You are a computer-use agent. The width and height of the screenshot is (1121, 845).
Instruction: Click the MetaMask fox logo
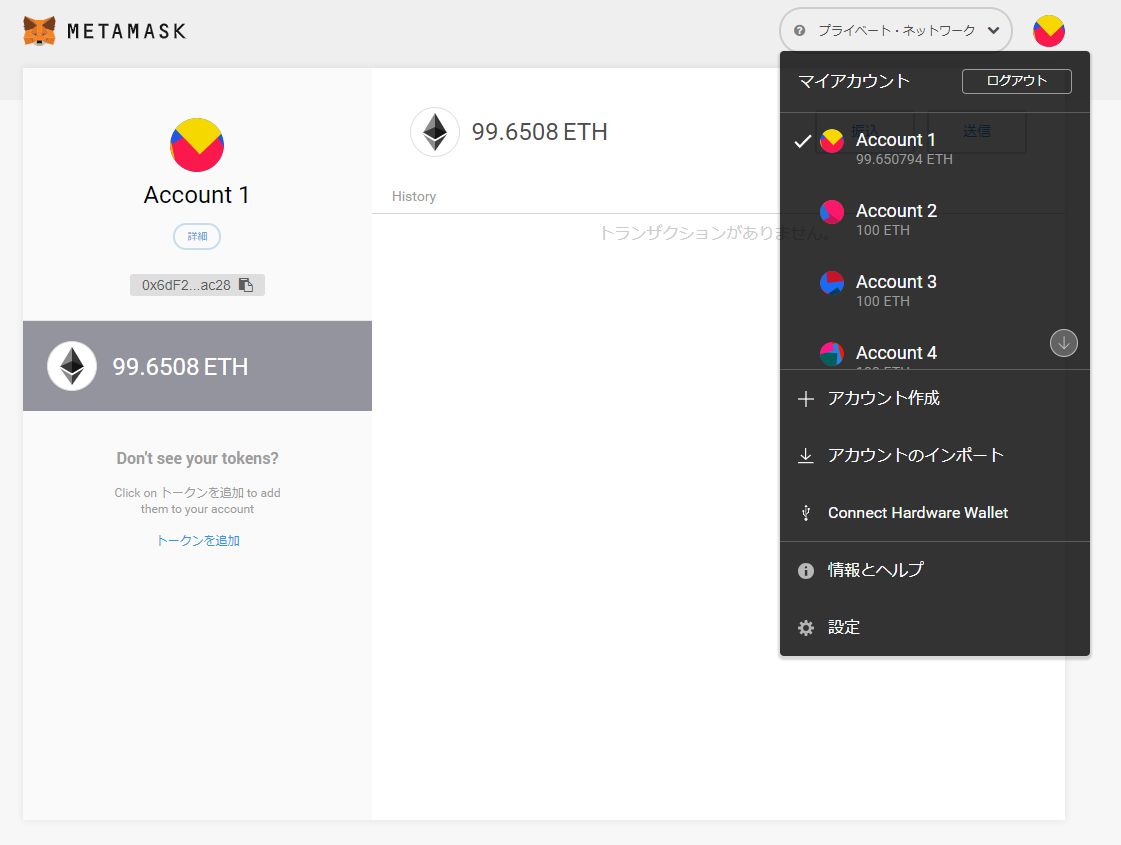pos(39,31)
